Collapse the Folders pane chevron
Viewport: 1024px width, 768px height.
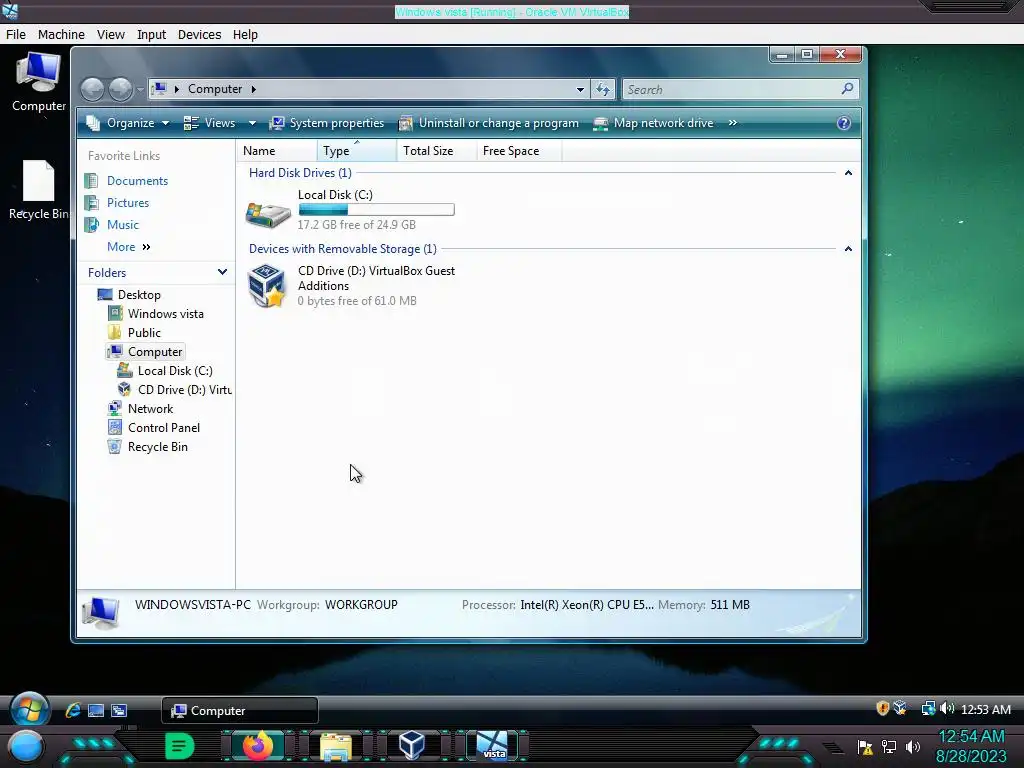click(222, 272)
